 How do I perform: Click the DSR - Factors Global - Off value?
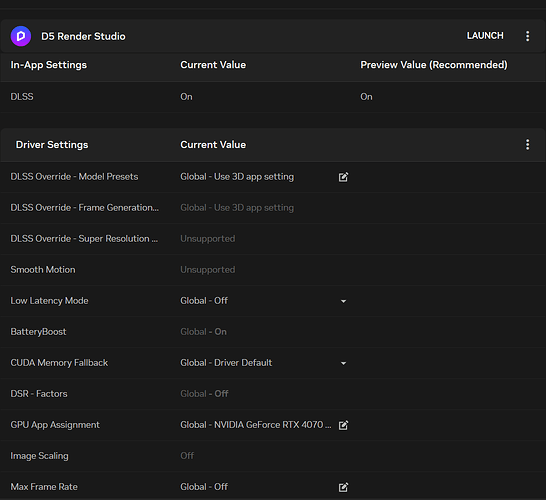tap(204, 393)
